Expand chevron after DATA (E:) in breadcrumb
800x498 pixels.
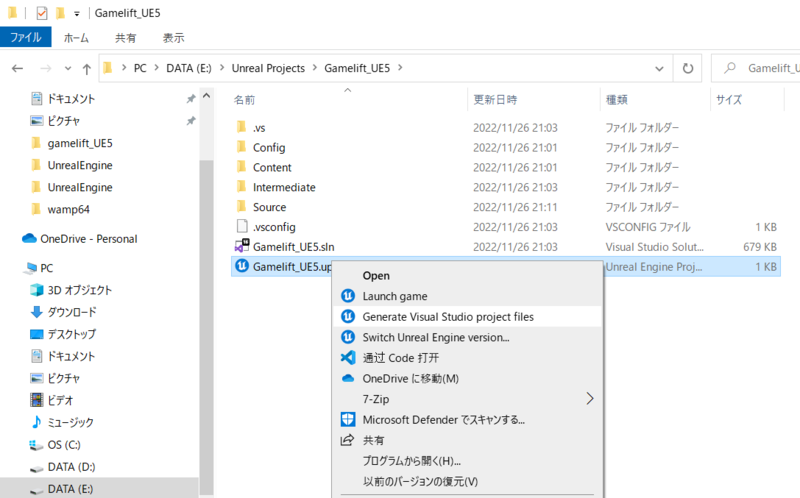point(222,68)
